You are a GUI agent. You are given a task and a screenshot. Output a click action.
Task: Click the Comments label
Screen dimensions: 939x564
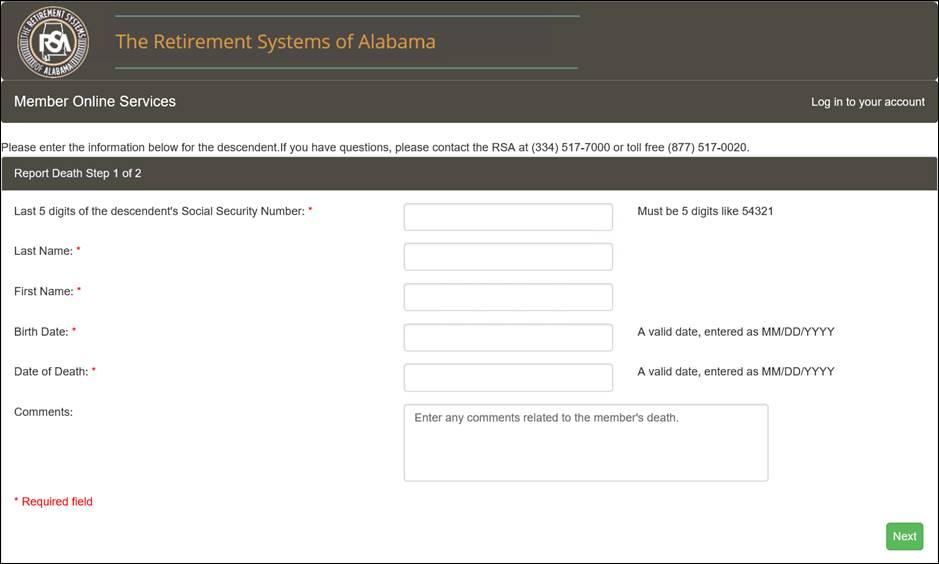tap(43, 412)
